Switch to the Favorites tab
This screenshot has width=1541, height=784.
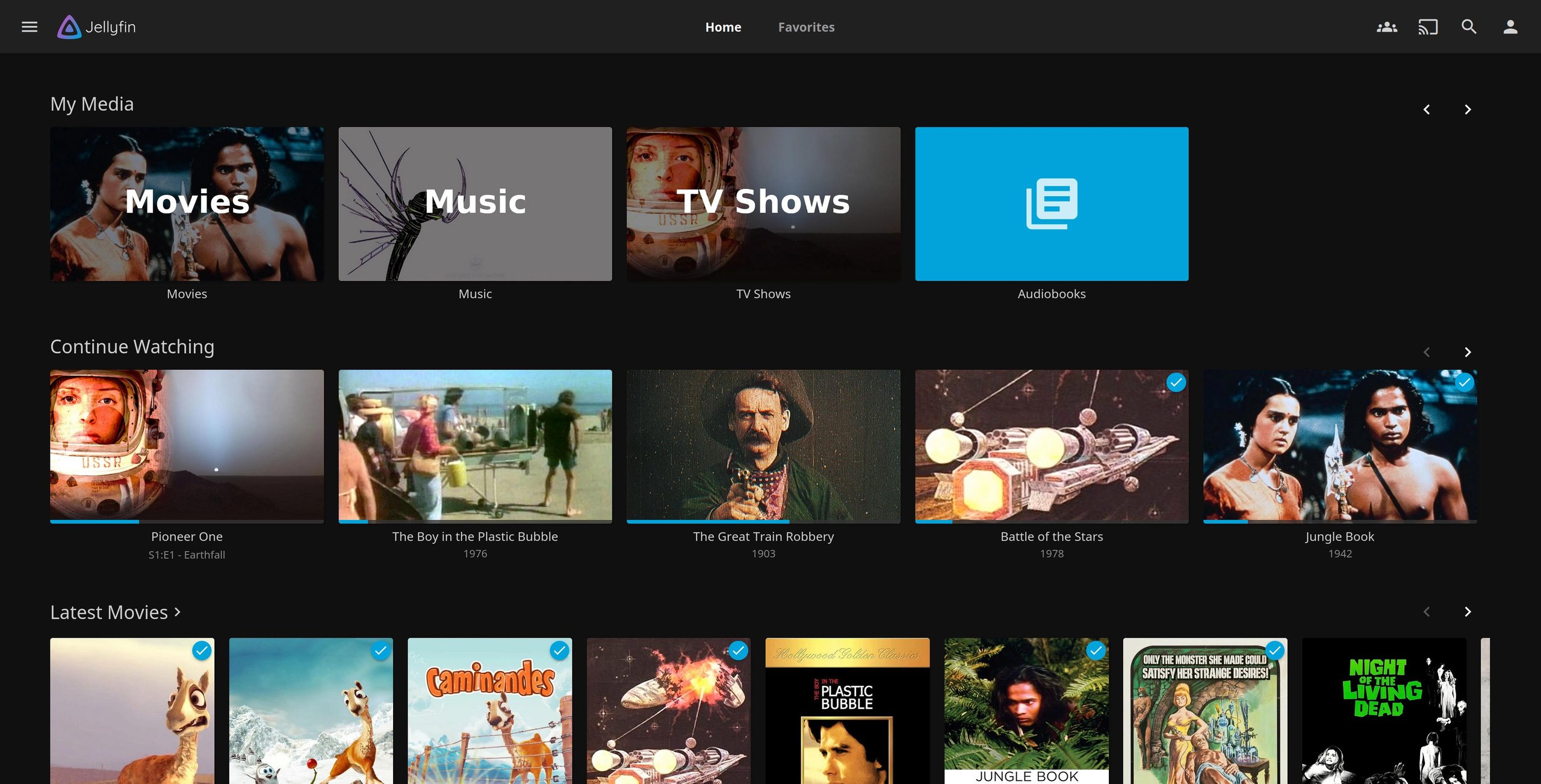[806, 27]
